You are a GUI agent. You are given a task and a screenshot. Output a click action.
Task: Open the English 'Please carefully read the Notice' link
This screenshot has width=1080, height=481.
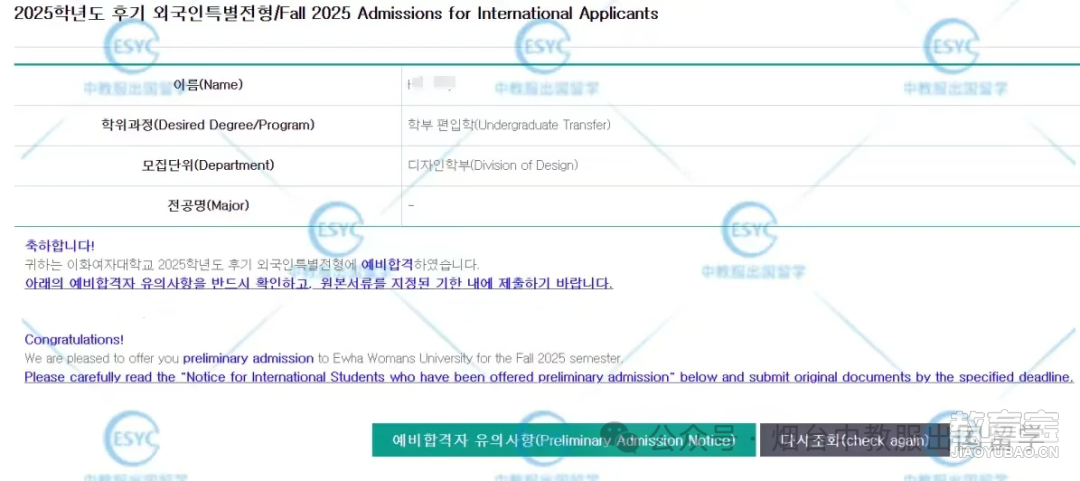coord(549,377)
